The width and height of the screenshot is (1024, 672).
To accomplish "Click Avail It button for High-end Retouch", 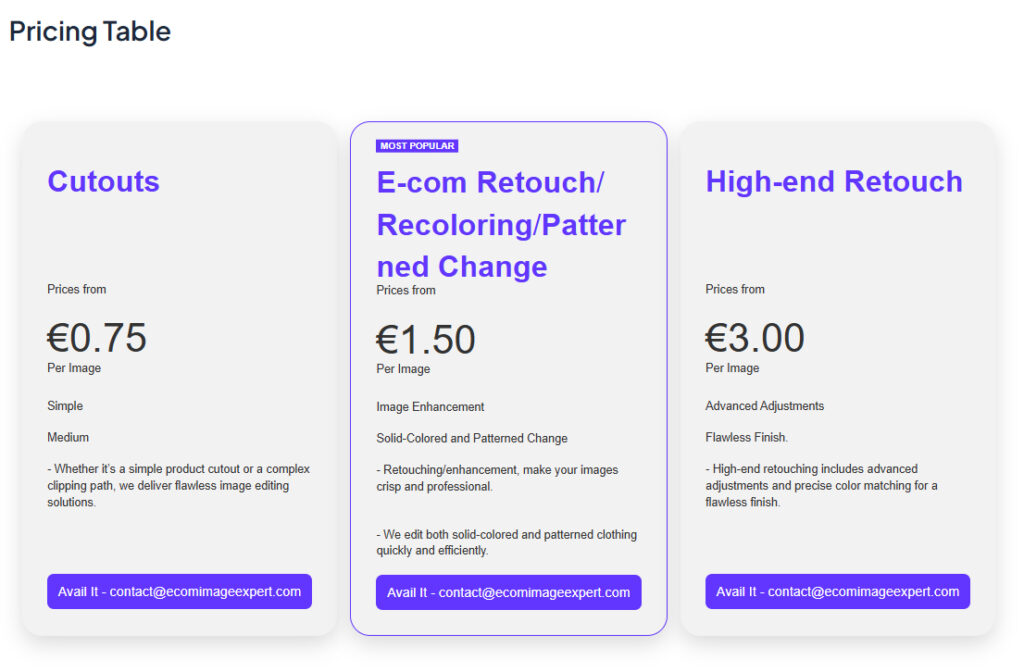I will pyautogui.click(x=837, y=591).
